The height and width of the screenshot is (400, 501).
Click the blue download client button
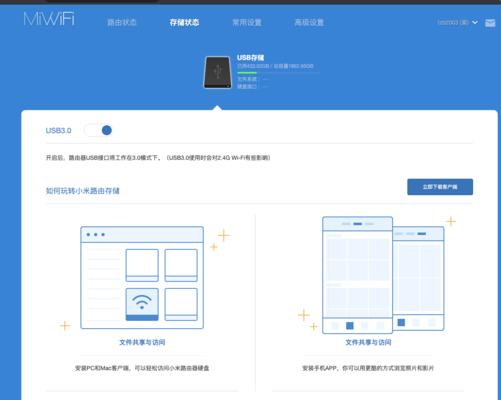click(x=440, y=187)
